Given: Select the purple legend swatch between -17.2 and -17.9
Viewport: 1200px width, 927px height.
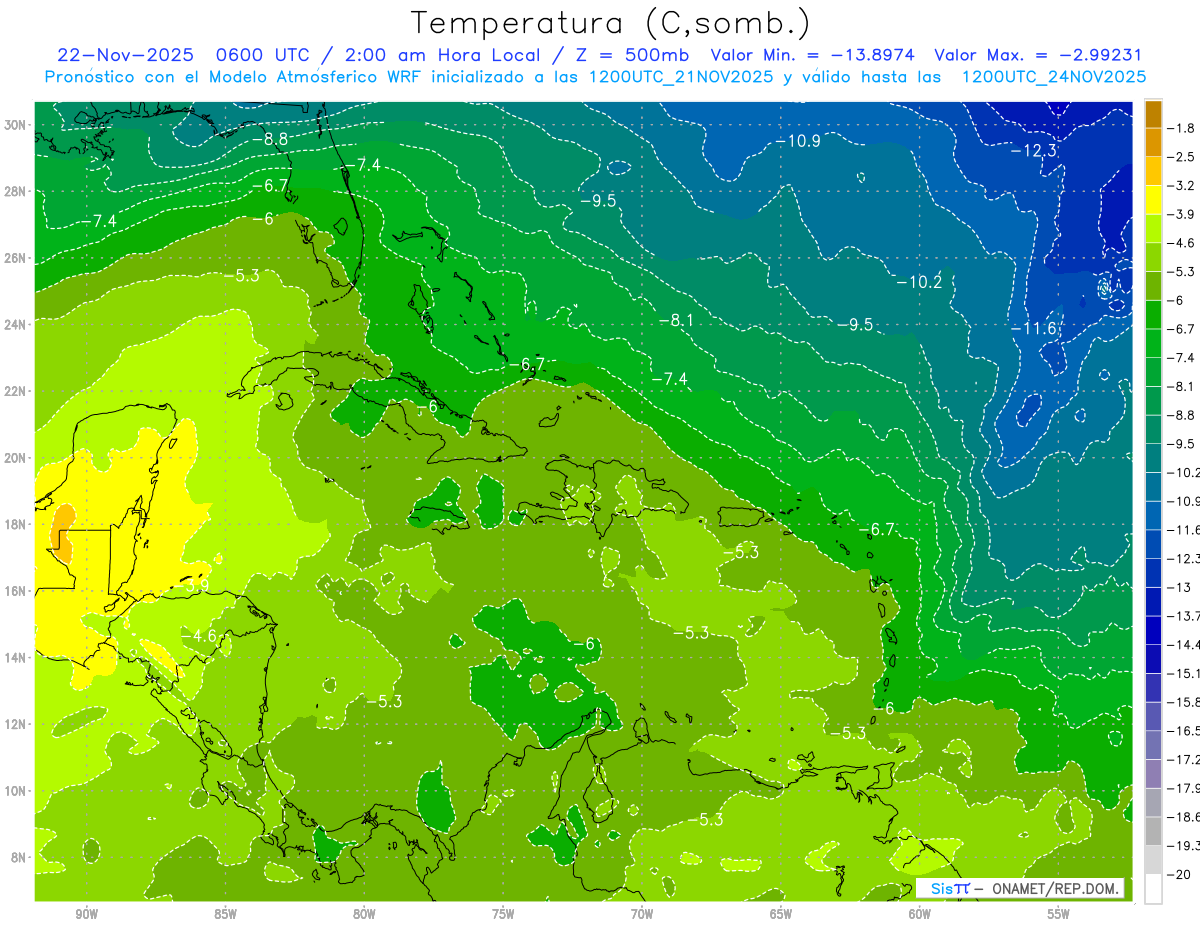Looking at the screenshot, I should (1154, 773).
